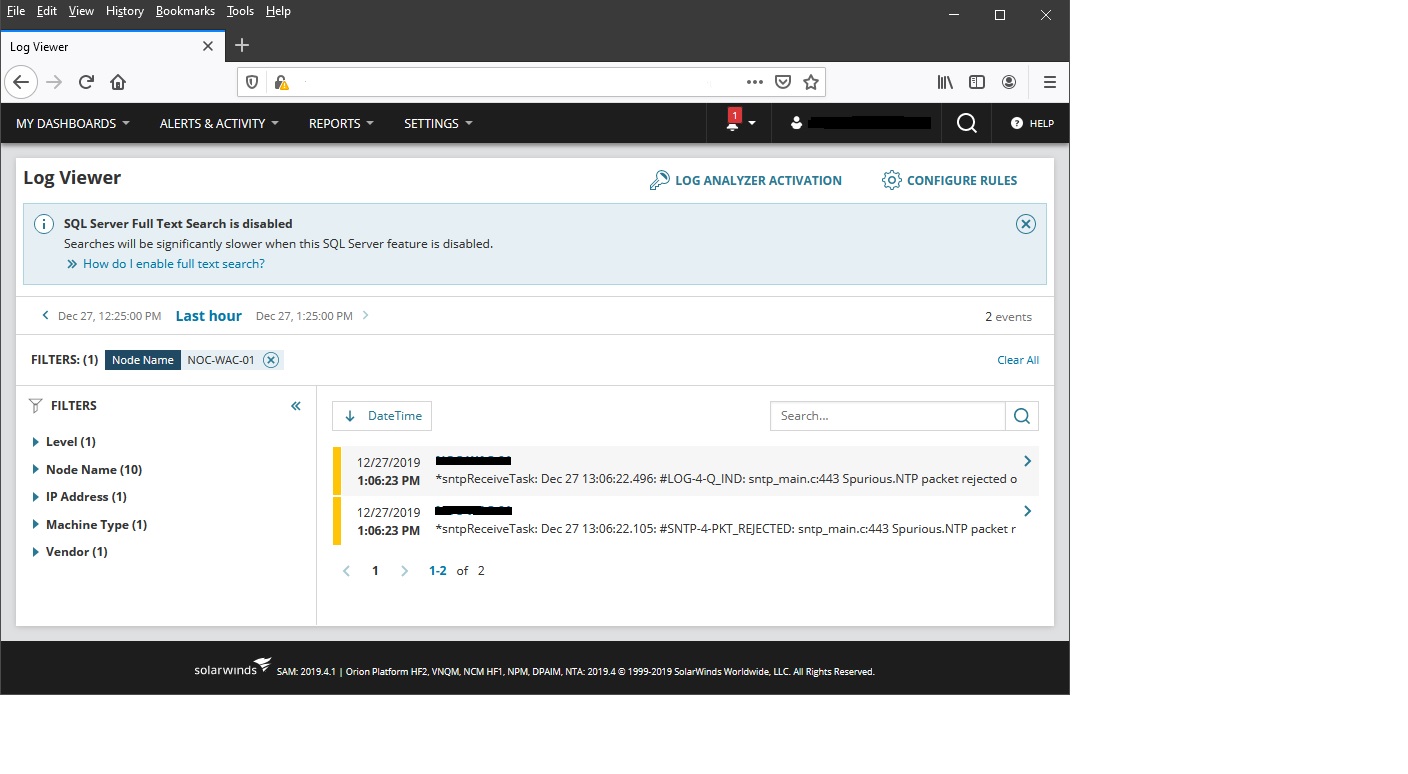Open the Orion global search magnifier
Viewport: 1408px width, 774px height.
tap(965, 122)
